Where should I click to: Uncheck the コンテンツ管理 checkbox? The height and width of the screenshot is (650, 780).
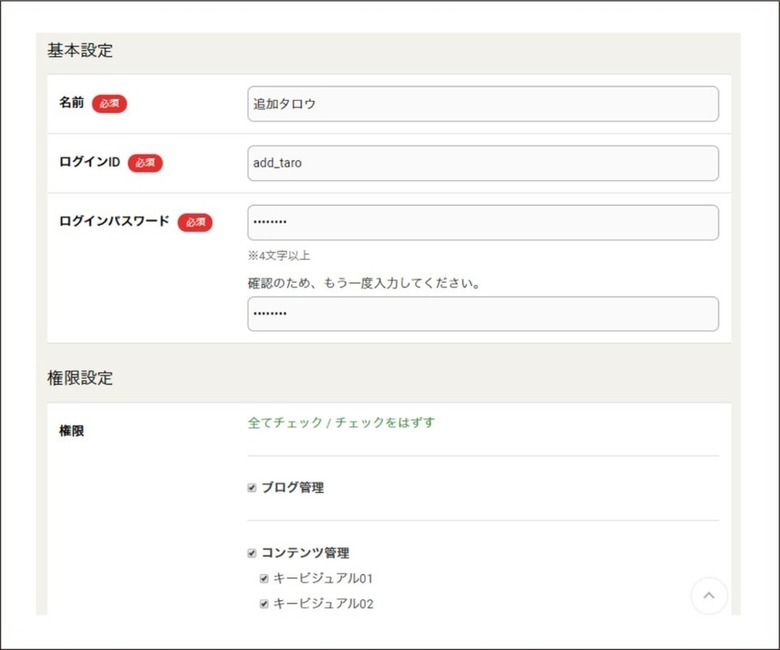pyautogui.click(x=252, y=553)
